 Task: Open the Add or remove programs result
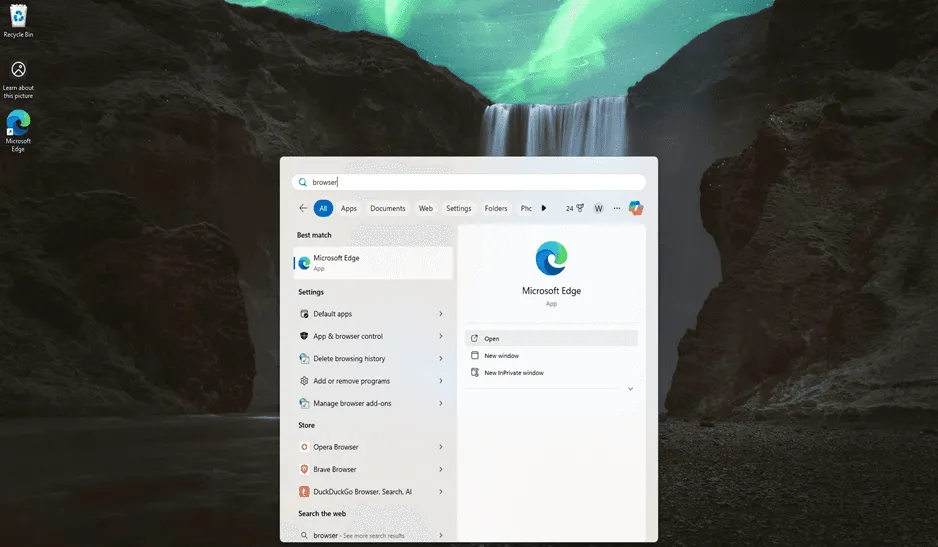coord(373,381)
